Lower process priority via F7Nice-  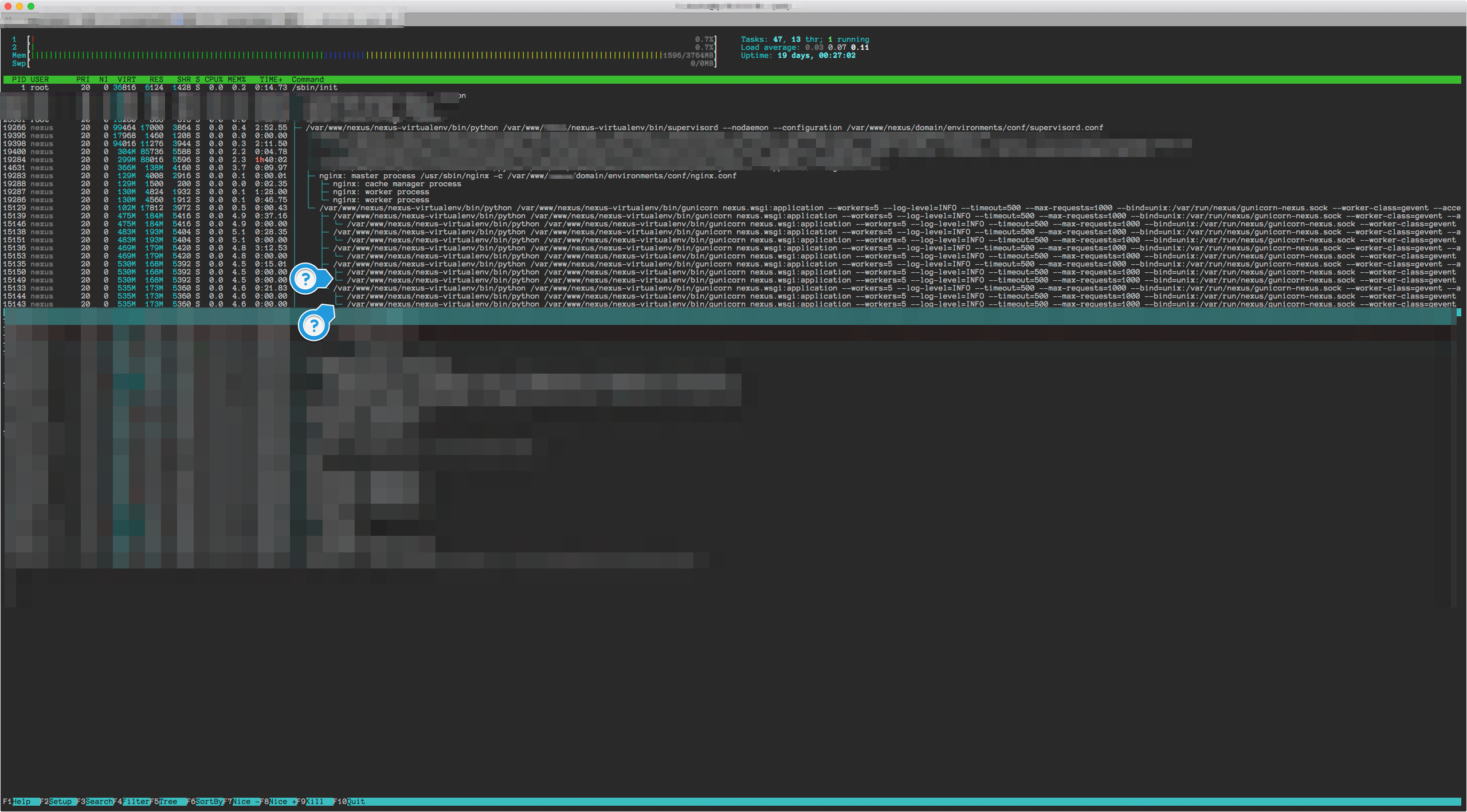[x=241, y=802]
